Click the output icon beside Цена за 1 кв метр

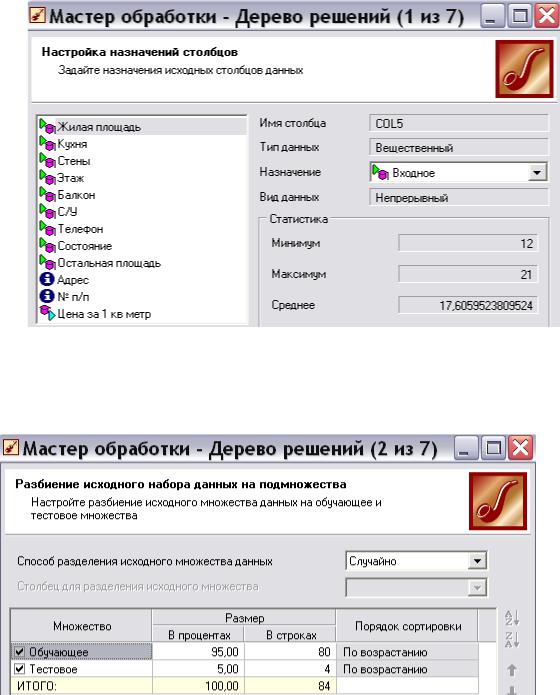point(47,313)
